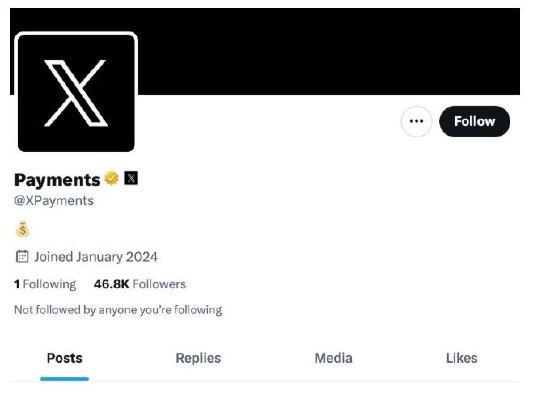Click the X affiliate badge beside Payments

pyautogui.click(x=131, y=178)
